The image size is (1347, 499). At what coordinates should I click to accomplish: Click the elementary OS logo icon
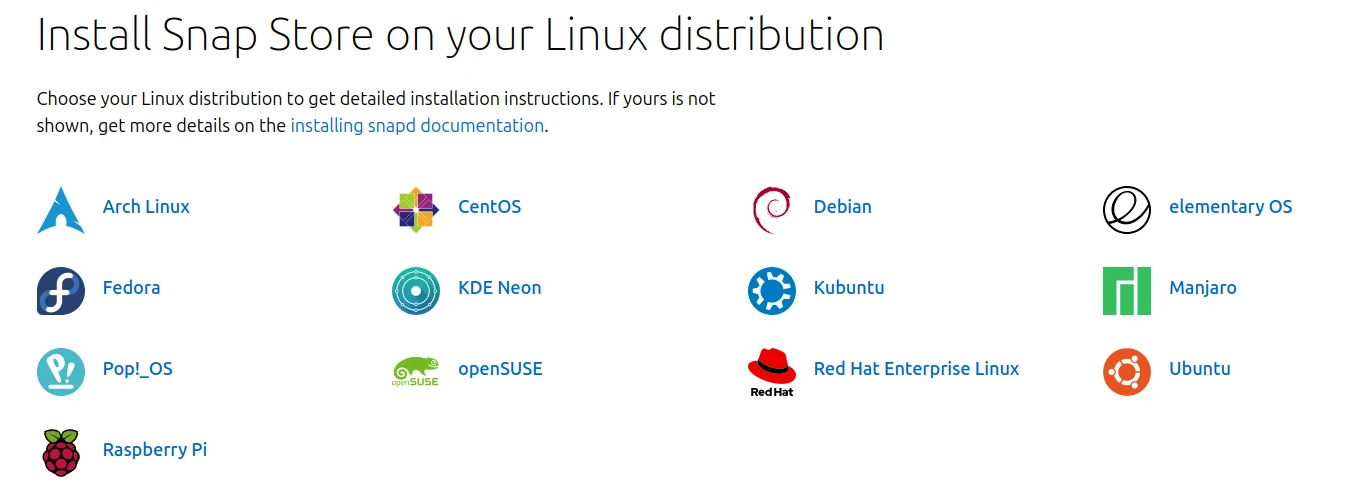[1127, 210]
